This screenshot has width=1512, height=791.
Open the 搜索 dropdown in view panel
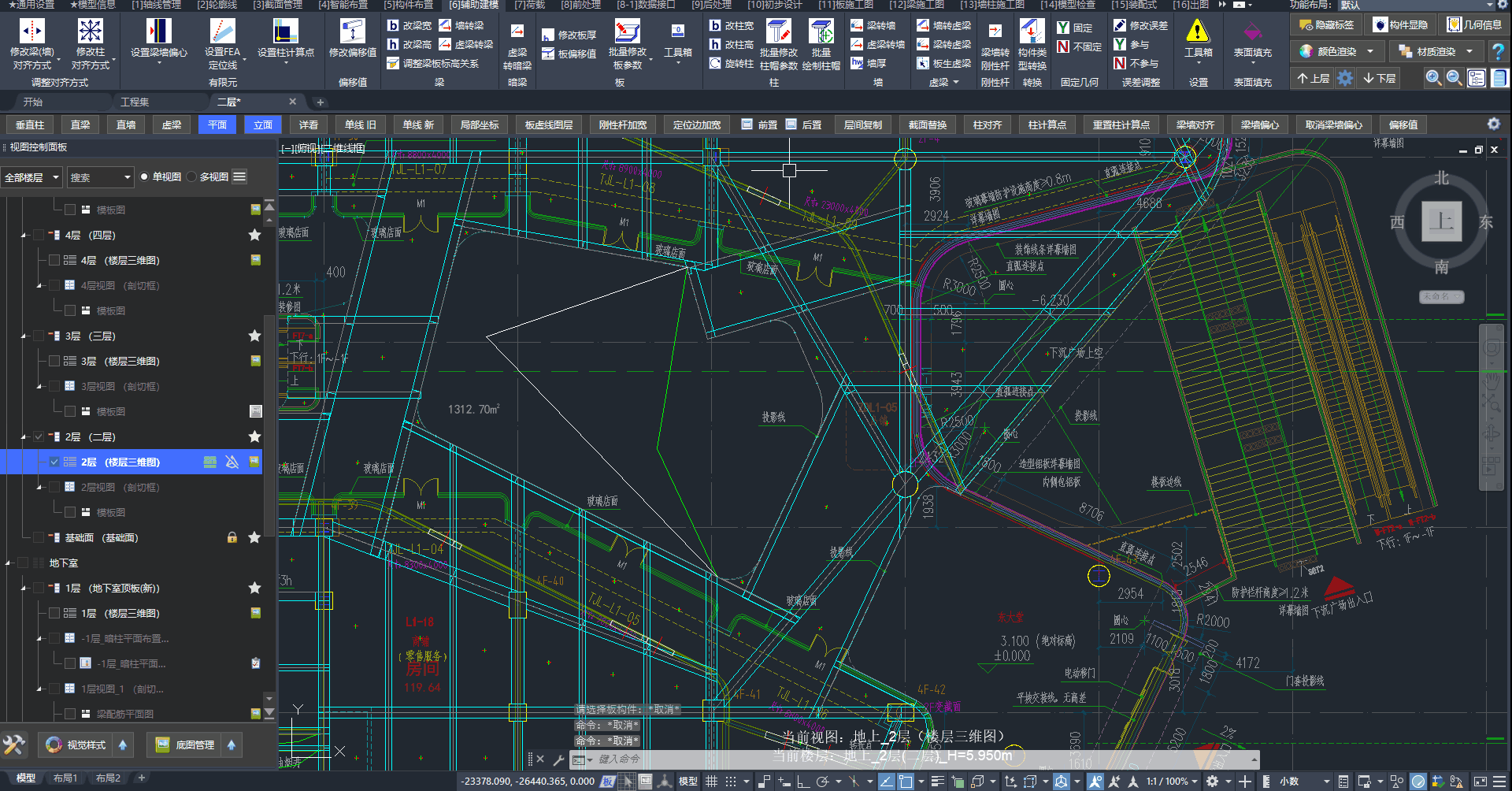click(x=100, y=177)
